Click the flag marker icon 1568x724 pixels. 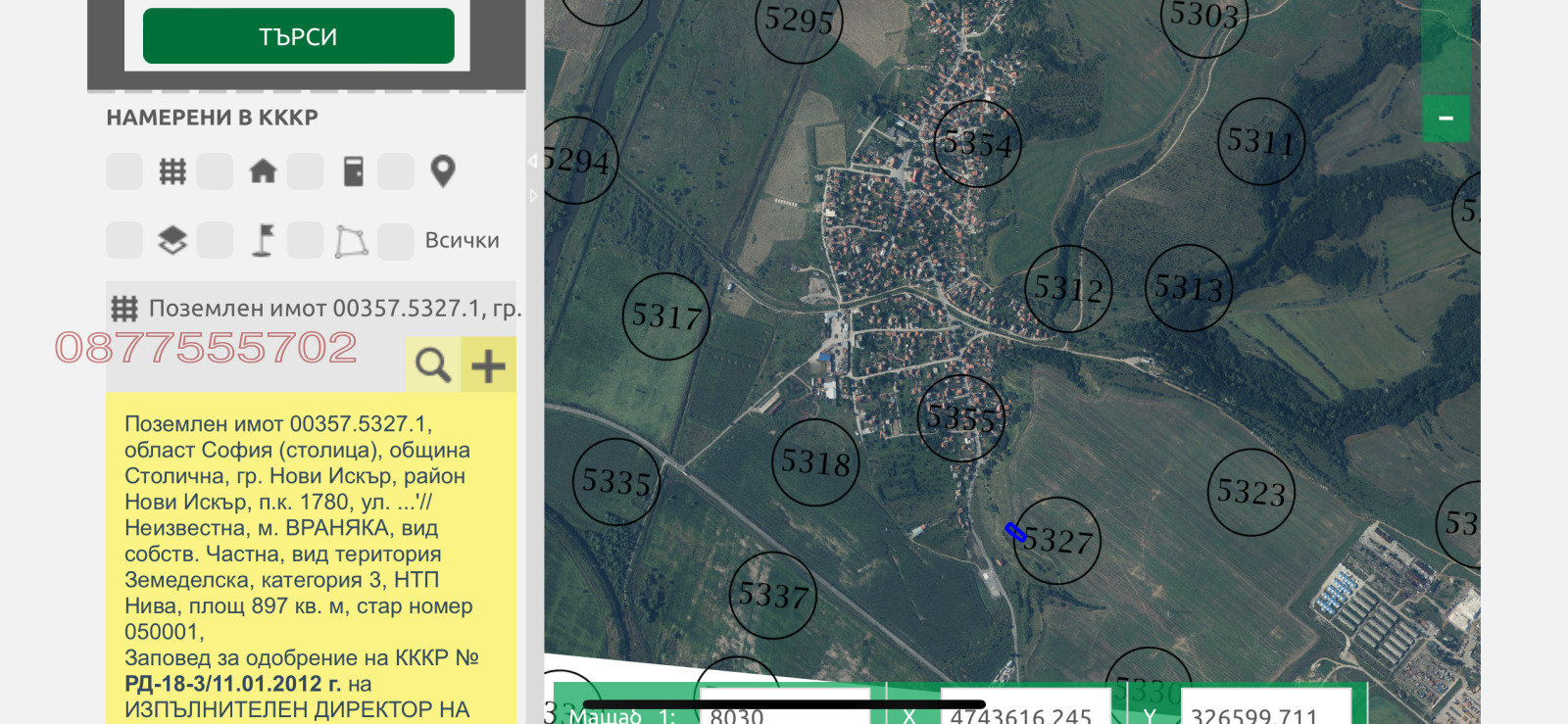click(263, 240)
